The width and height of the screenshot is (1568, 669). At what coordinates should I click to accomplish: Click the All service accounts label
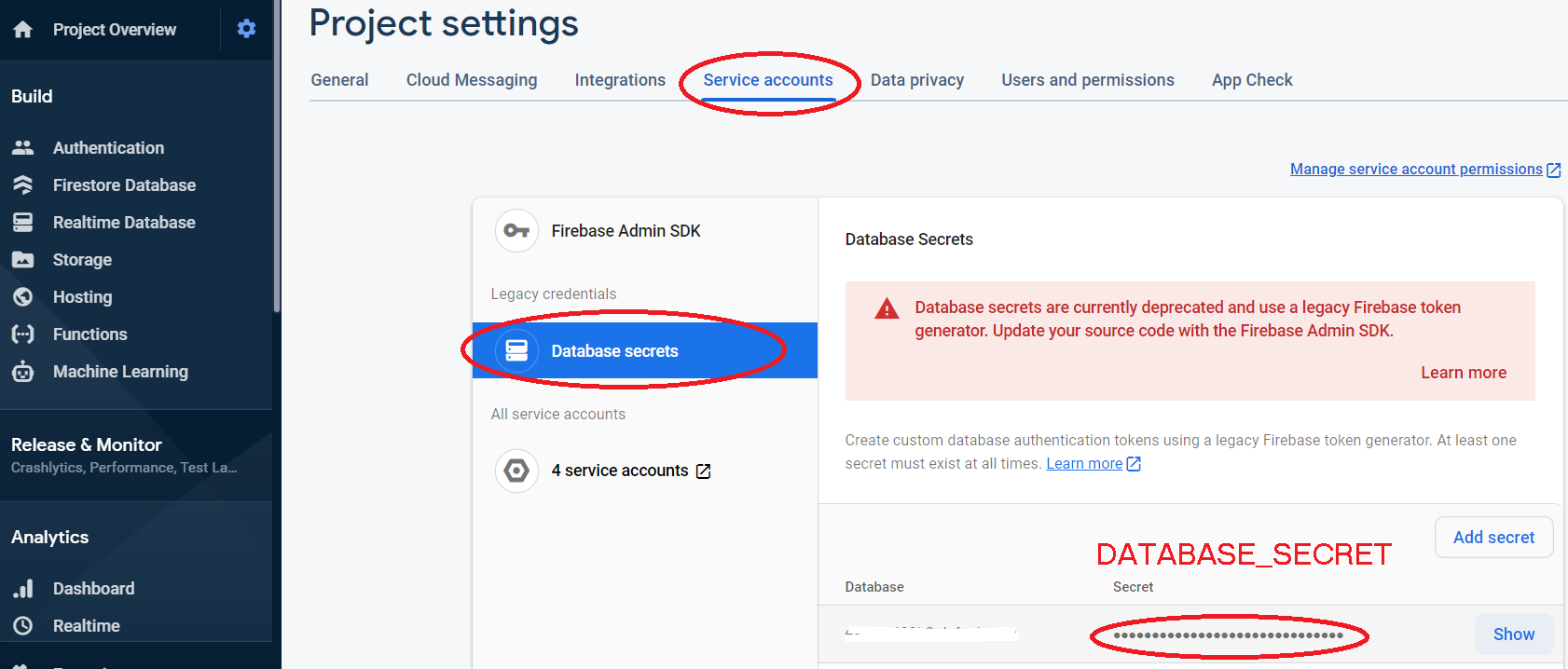558,415
